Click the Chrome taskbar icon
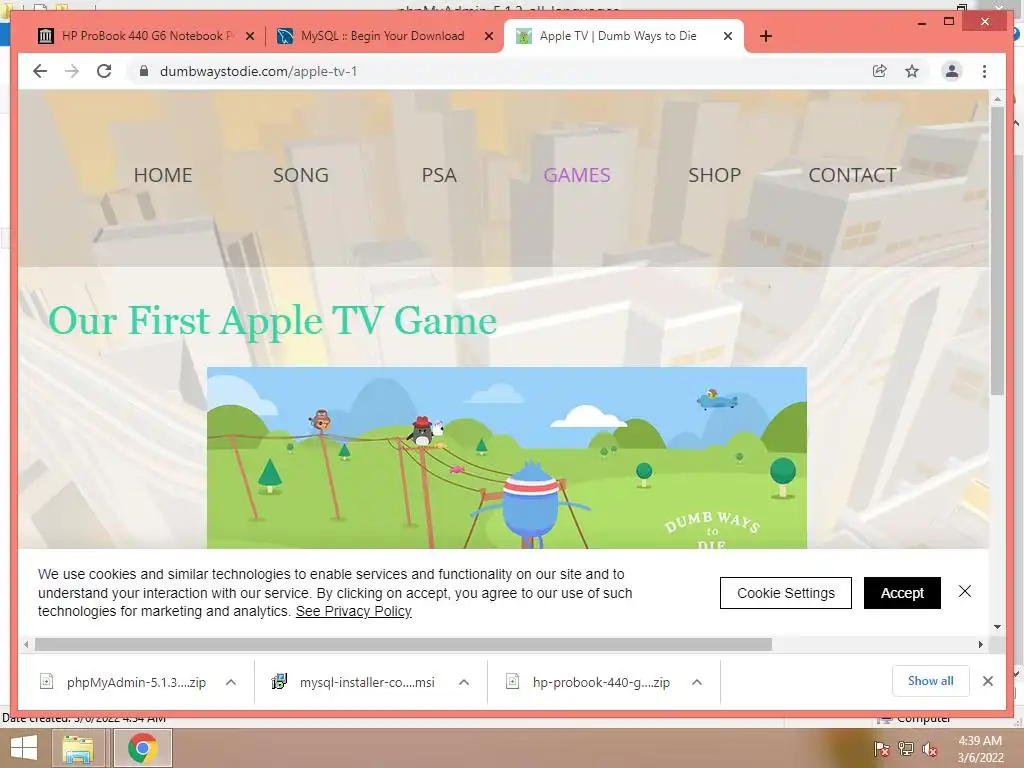1024x768 pixels. click(x=142, y=748)
